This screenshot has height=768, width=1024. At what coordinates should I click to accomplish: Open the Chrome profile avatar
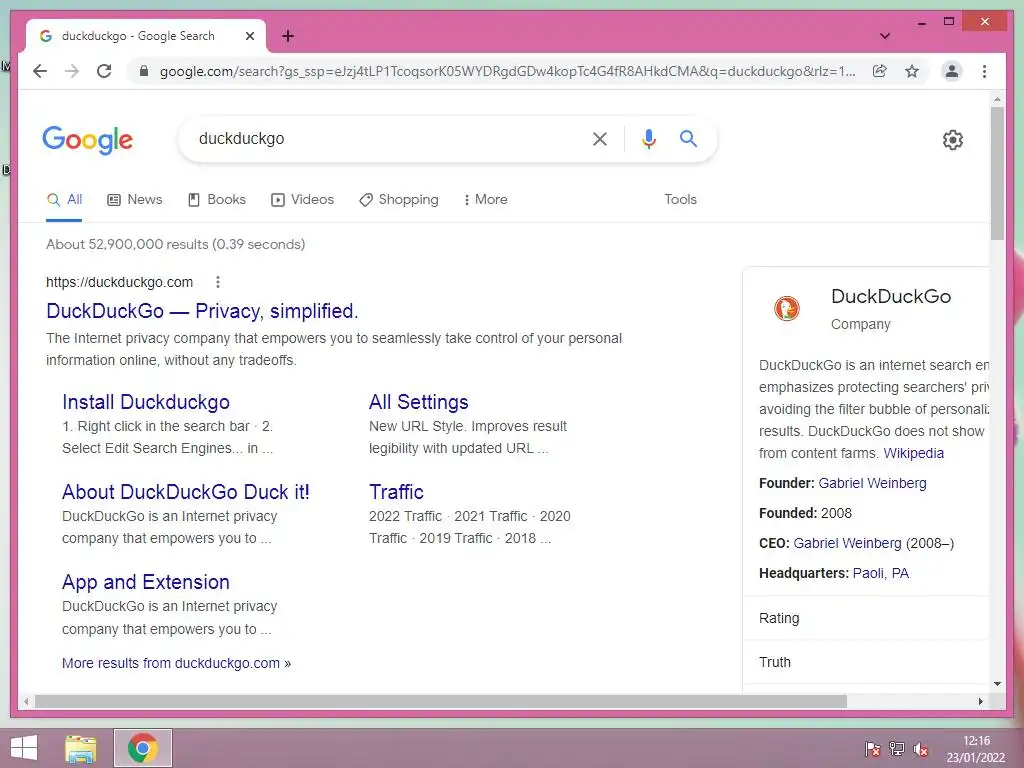pos(952,71)
